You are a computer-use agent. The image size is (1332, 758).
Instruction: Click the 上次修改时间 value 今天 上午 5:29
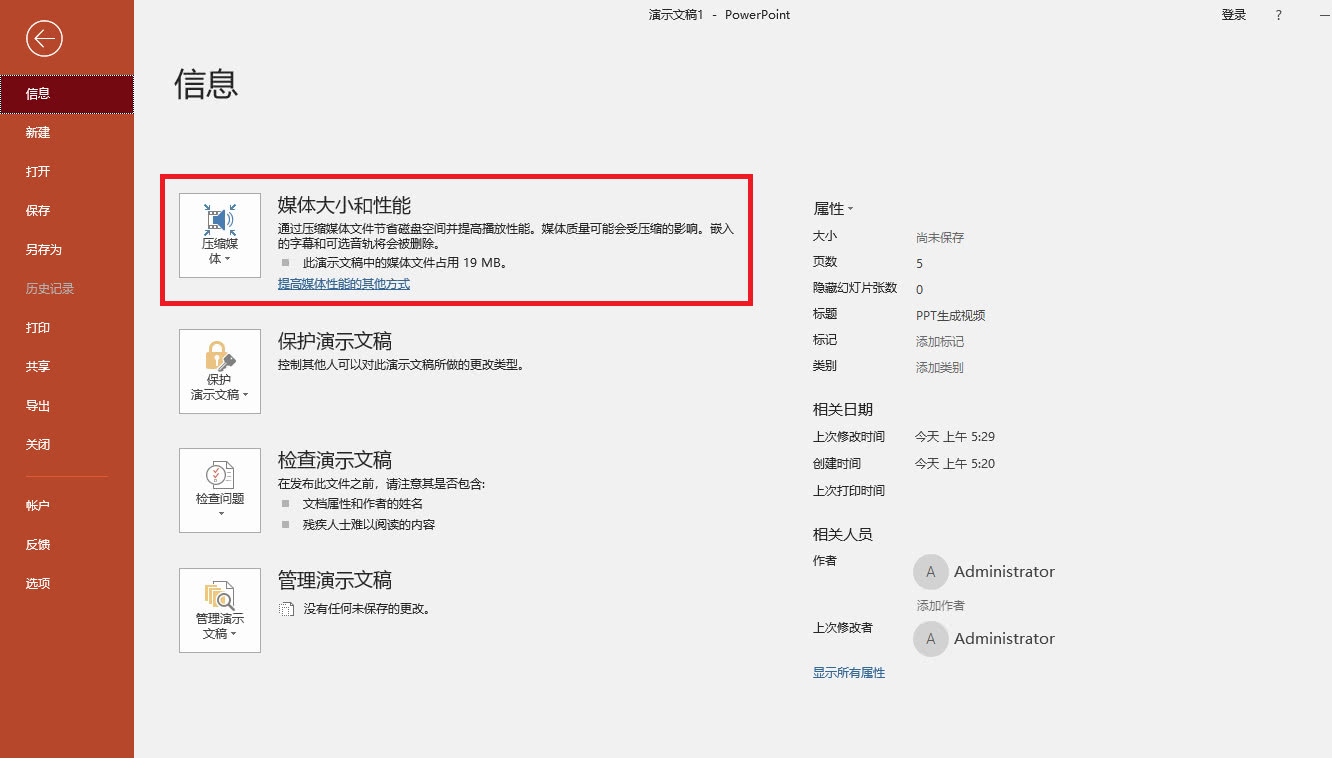[x=955, y=437]
